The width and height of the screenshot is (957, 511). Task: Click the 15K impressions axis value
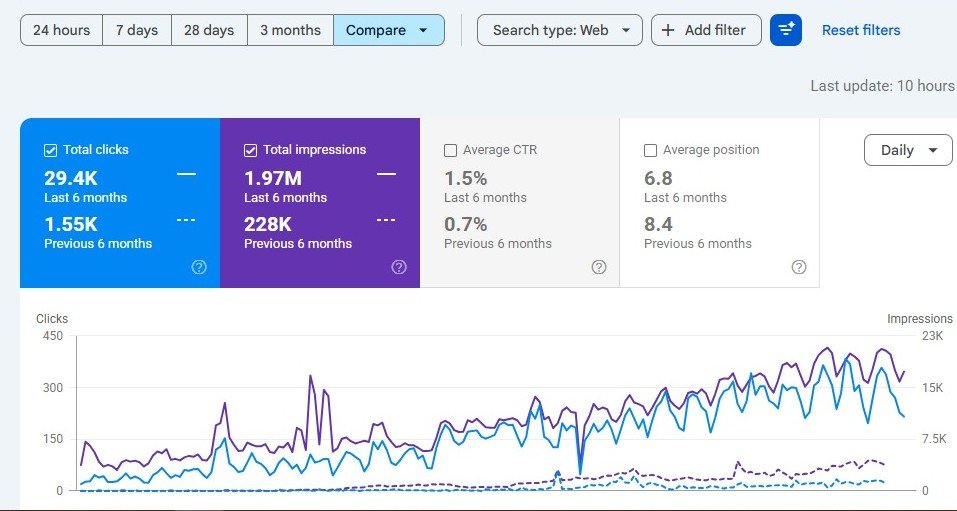[933, 388]
